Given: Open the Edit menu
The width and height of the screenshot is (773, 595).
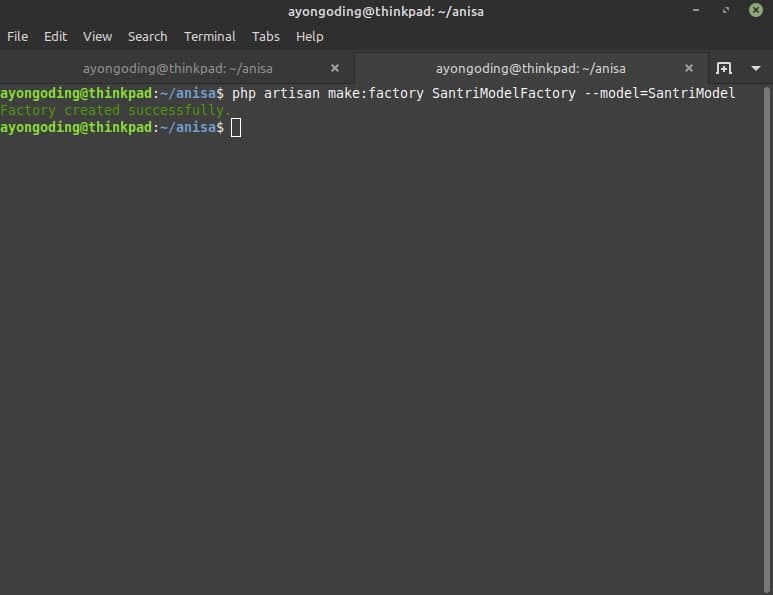Looking at the screenshot, I should (x=55, y=36).
